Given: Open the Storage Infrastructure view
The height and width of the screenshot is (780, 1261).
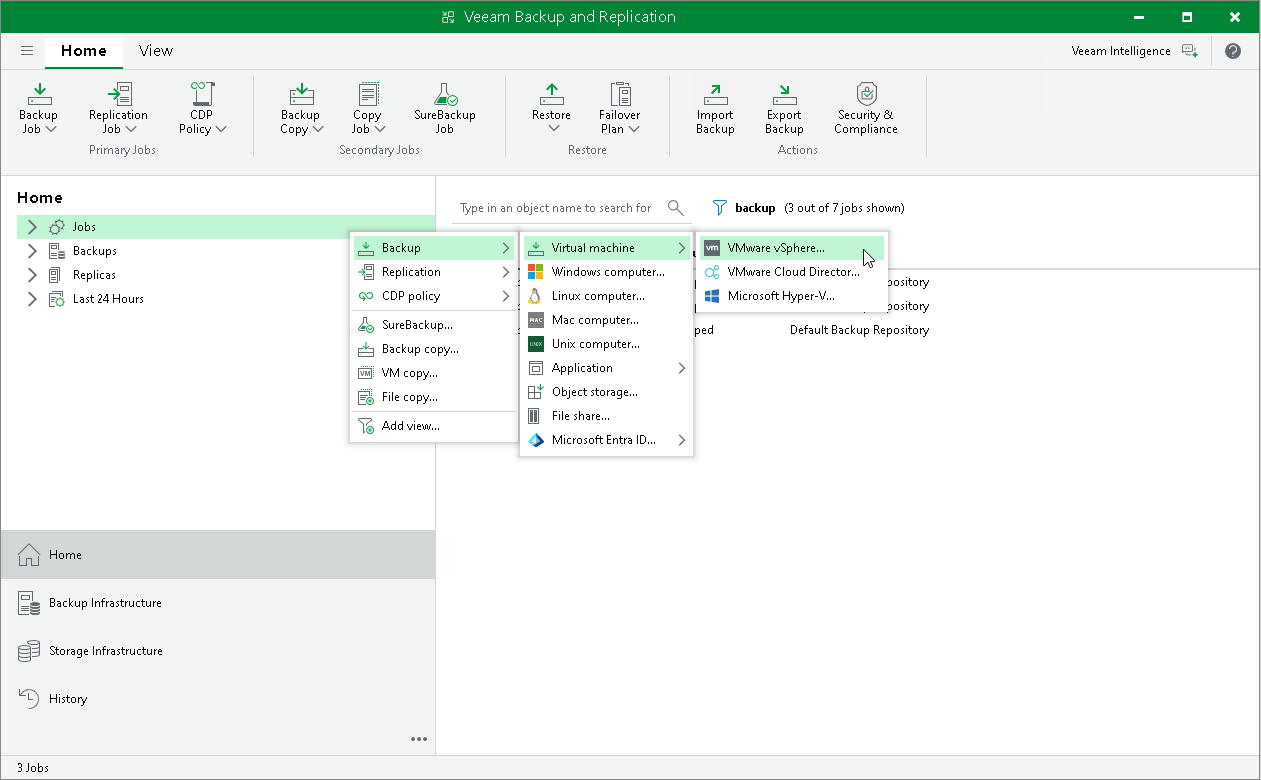Looking at the screenshot, I should (x=107, y=651).
